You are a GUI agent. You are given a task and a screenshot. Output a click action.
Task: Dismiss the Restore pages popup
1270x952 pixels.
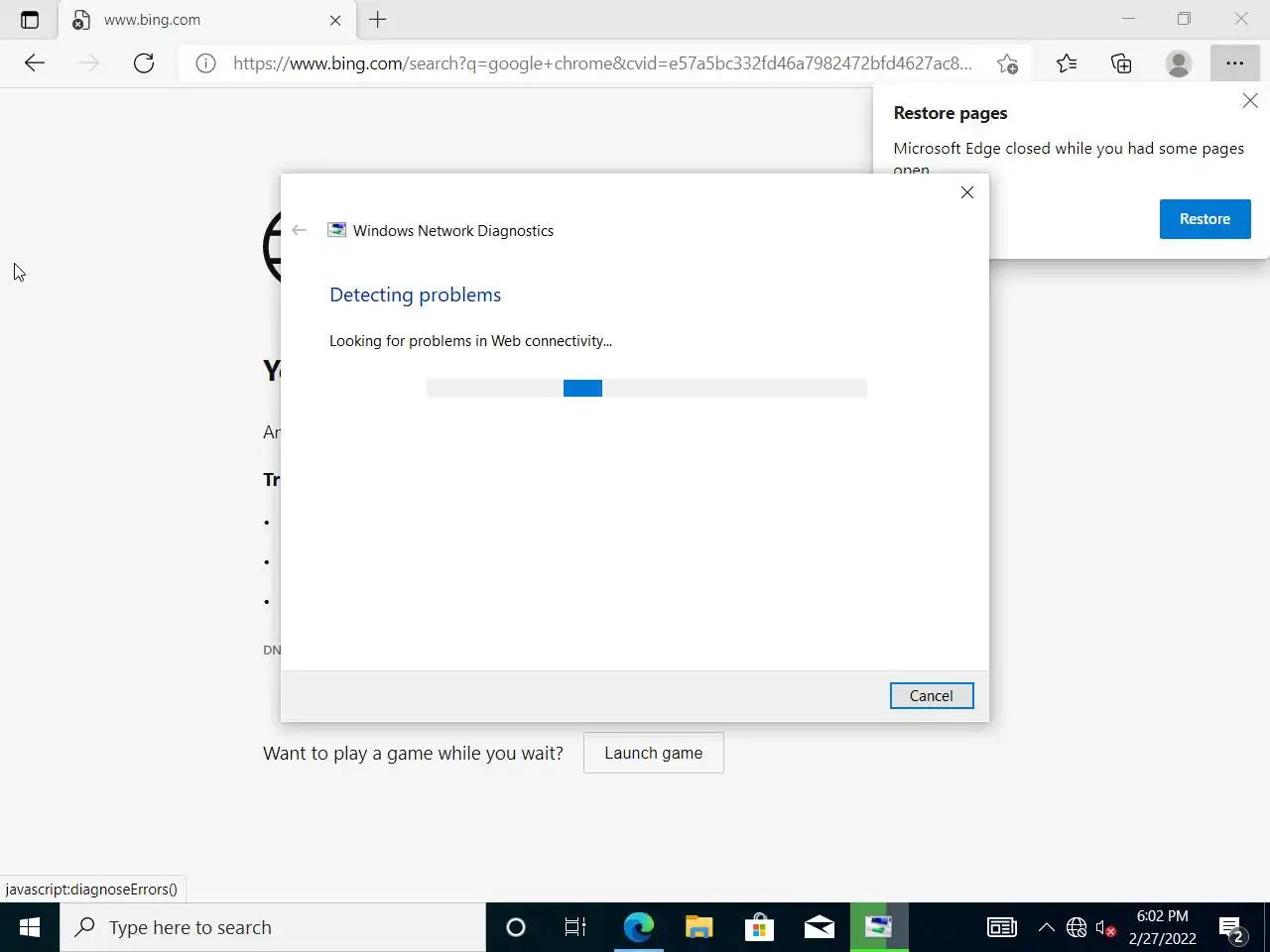tap(1250, 100)
